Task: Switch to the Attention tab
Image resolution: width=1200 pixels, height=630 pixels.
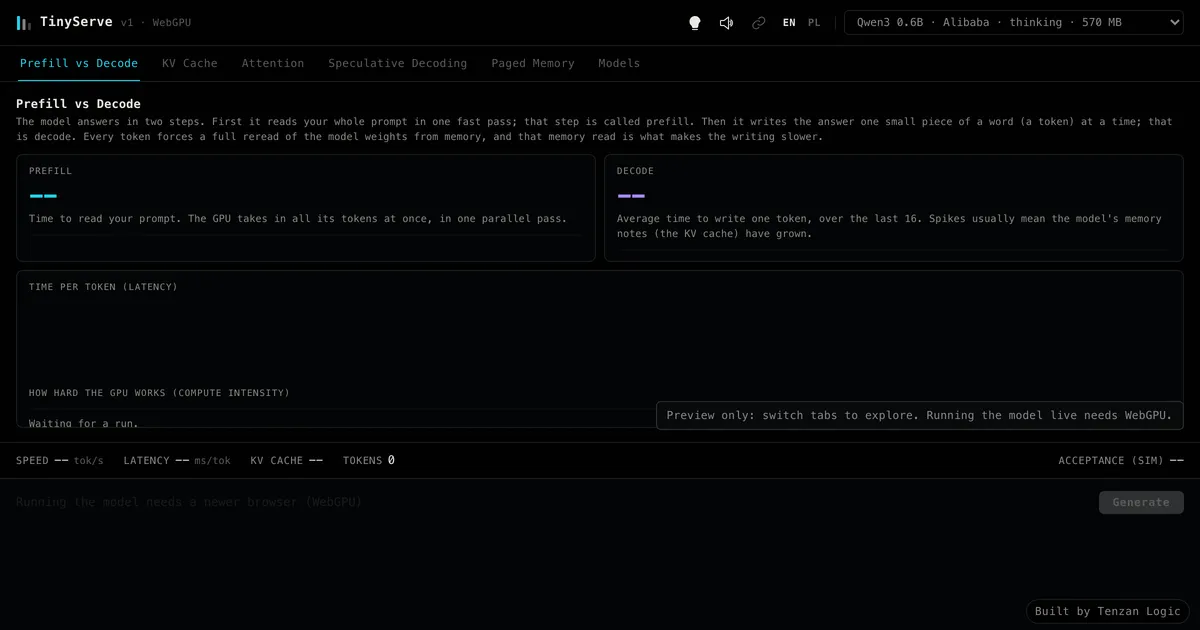Action: [x=273, y=63]
